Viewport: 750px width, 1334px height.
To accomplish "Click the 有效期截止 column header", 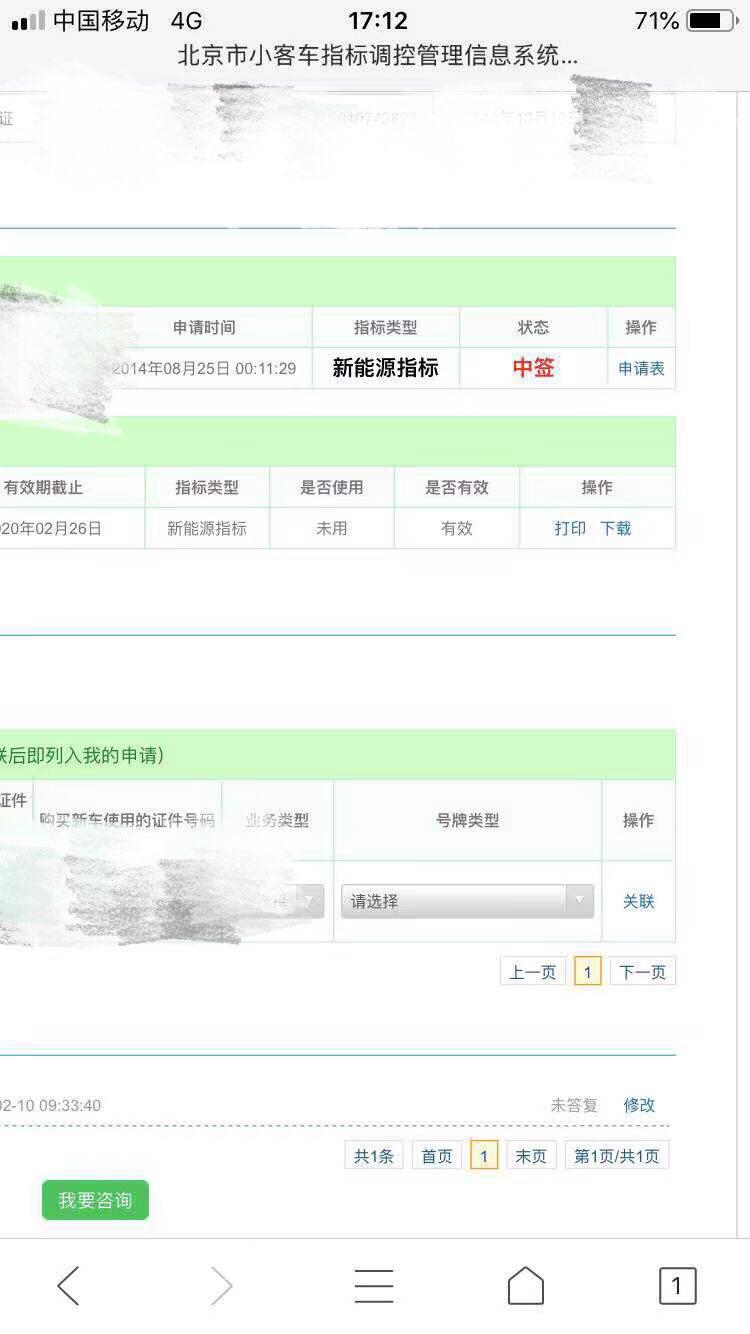I will click(43, 488).
